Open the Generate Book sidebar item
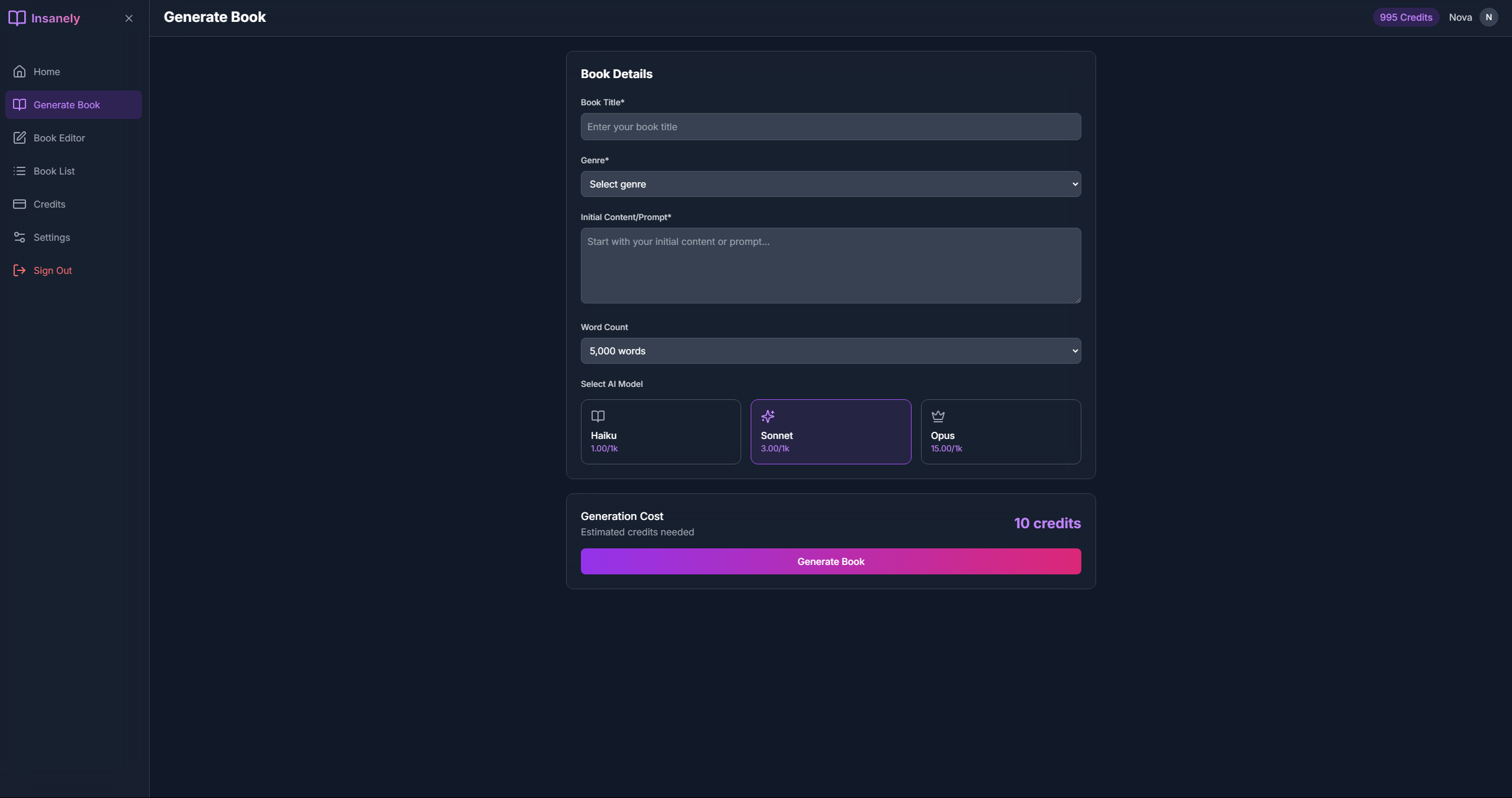 pyautogui.click(x=73, y=105)
